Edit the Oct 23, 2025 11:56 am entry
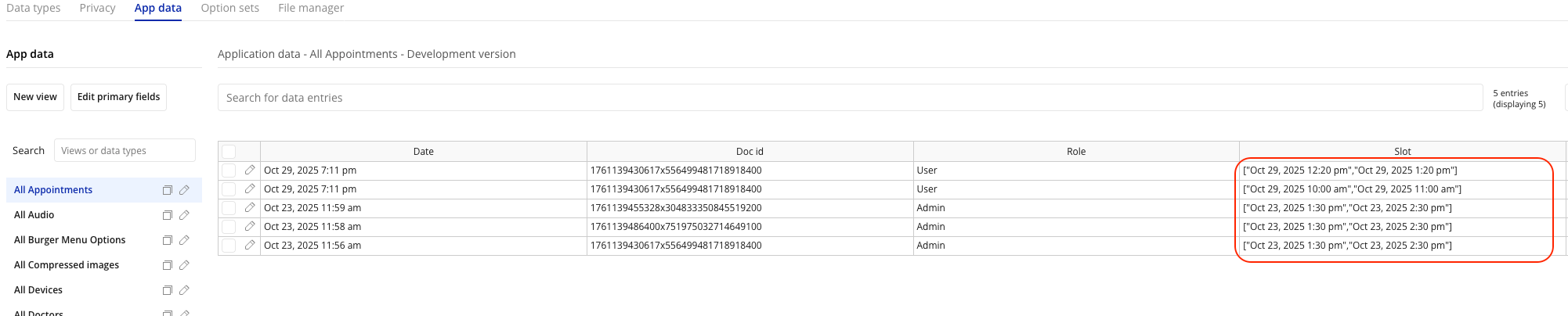Image resolution: width=1568 pixels, height=316 pixels. point(250,245)
